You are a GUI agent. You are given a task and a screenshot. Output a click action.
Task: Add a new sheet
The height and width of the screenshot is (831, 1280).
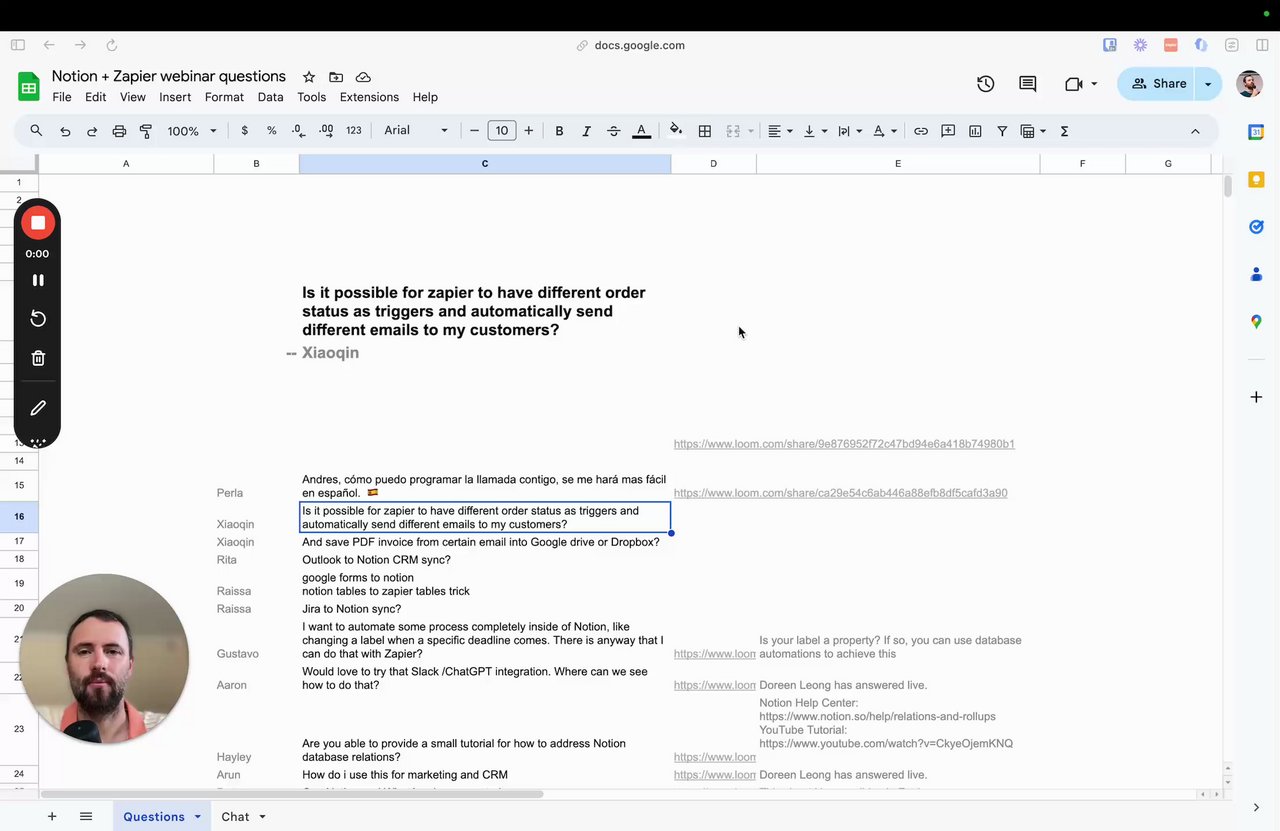52,817
